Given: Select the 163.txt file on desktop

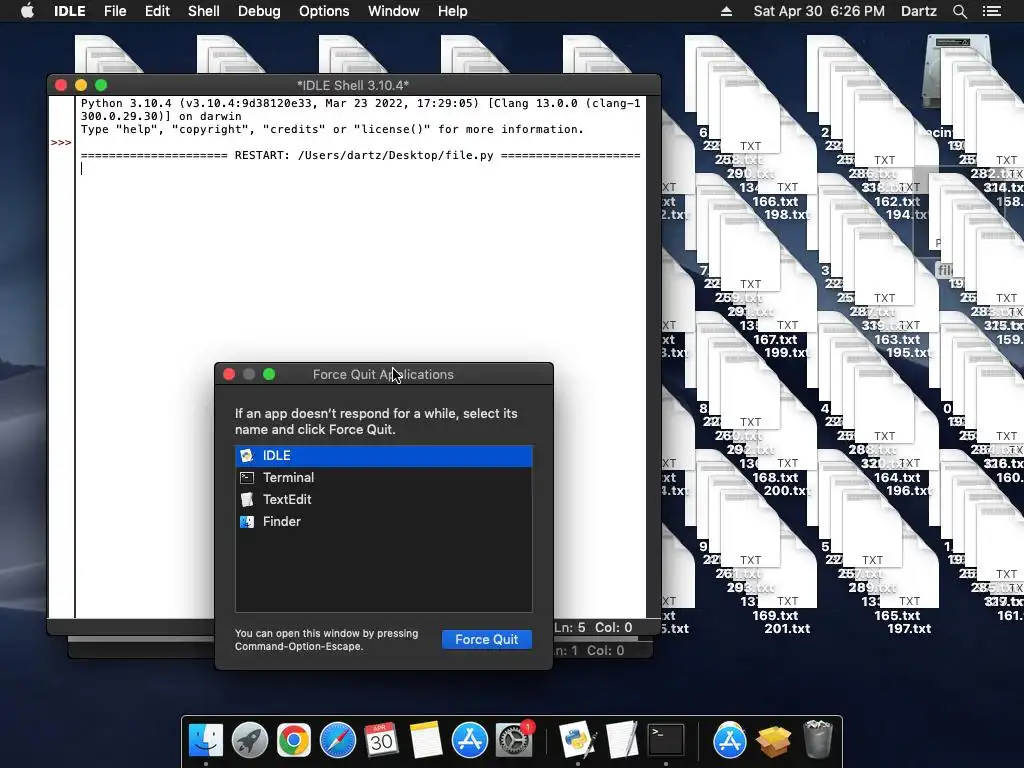Looking at the screenshot, I should (x=897, y=340).
